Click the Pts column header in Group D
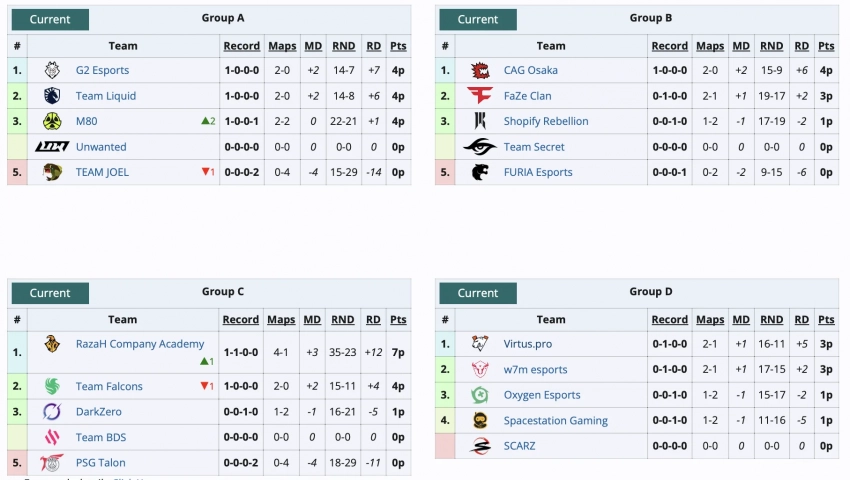850x480 pixels. point(826,320)
